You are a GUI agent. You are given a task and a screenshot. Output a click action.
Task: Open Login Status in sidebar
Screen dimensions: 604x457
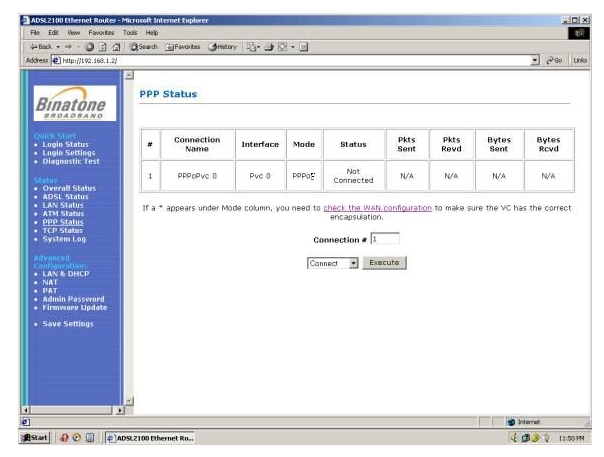[x=65, y=144]
